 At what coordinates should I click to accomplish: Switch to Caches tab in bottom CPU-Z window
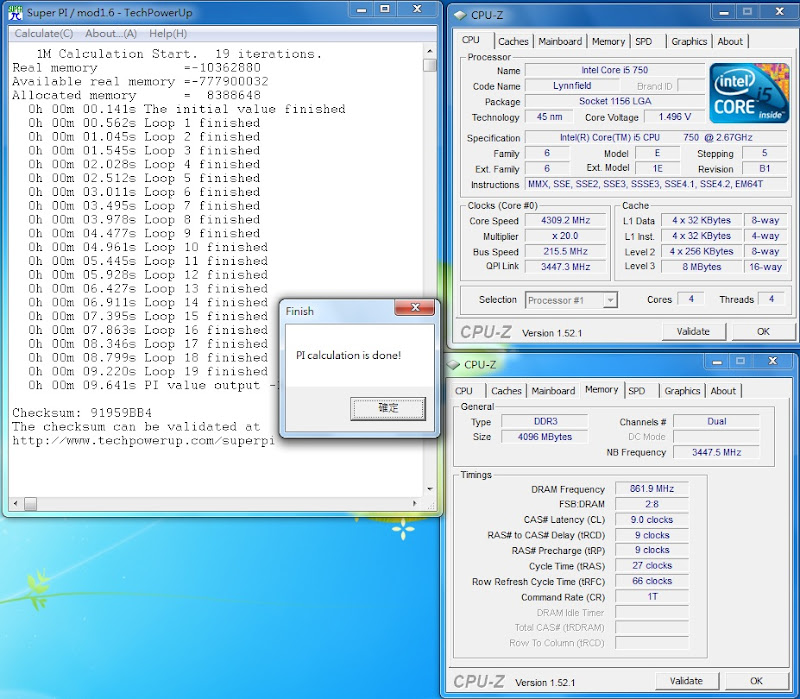tap(506, 391)
